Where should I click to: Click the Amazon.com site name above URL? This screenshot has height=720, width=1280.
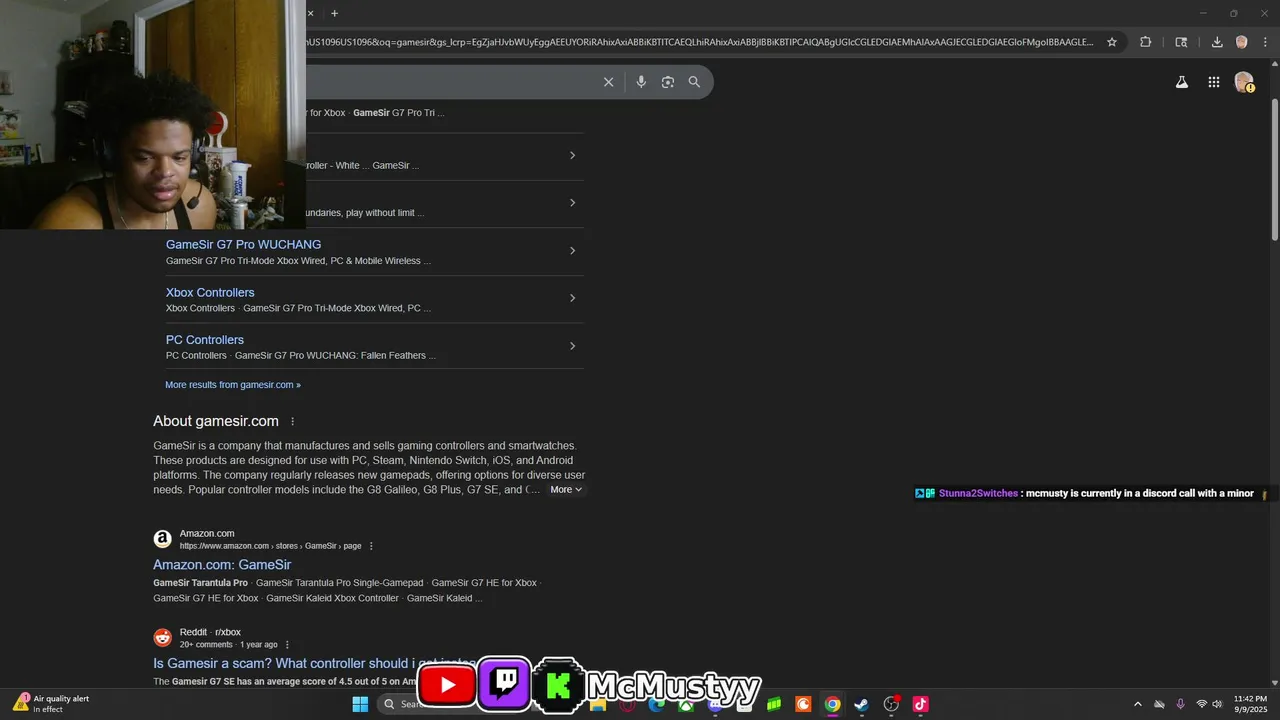click(207, 534)
